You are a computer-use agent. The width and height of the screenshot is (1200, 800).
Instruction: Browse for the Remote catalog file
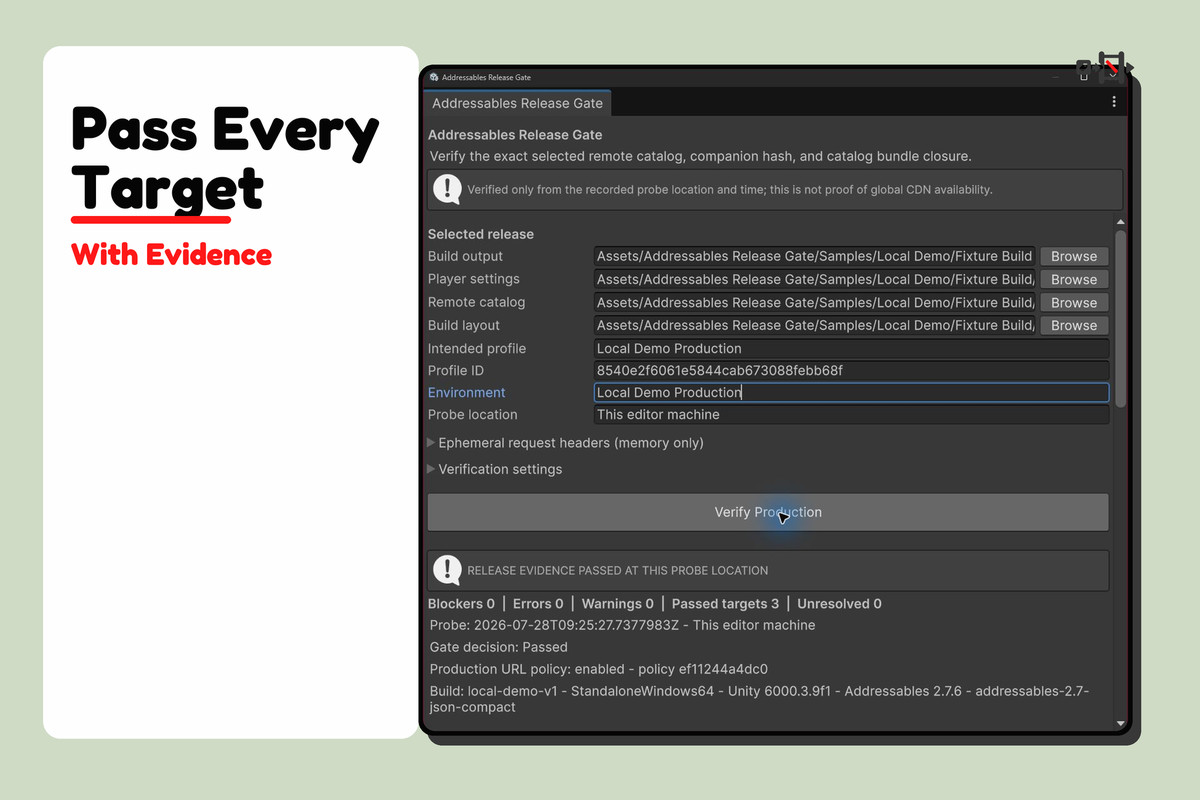click(1074, 302)
